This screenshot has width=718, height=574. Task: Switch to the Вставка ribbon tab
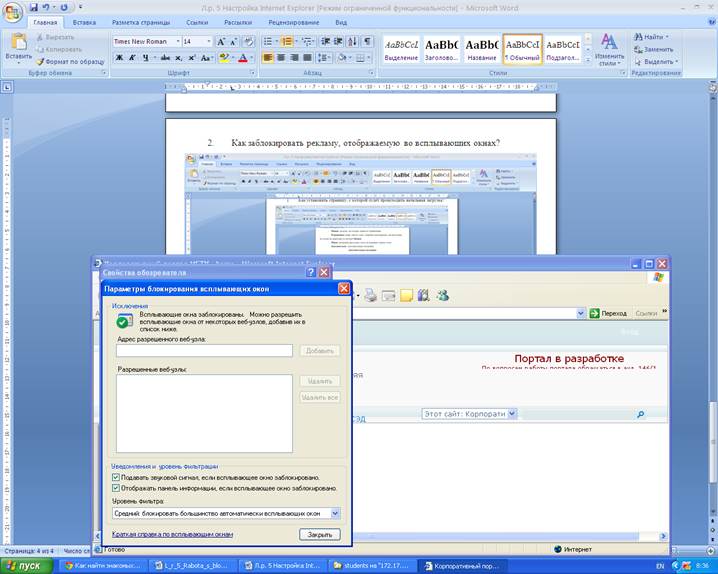click(85, 21)
